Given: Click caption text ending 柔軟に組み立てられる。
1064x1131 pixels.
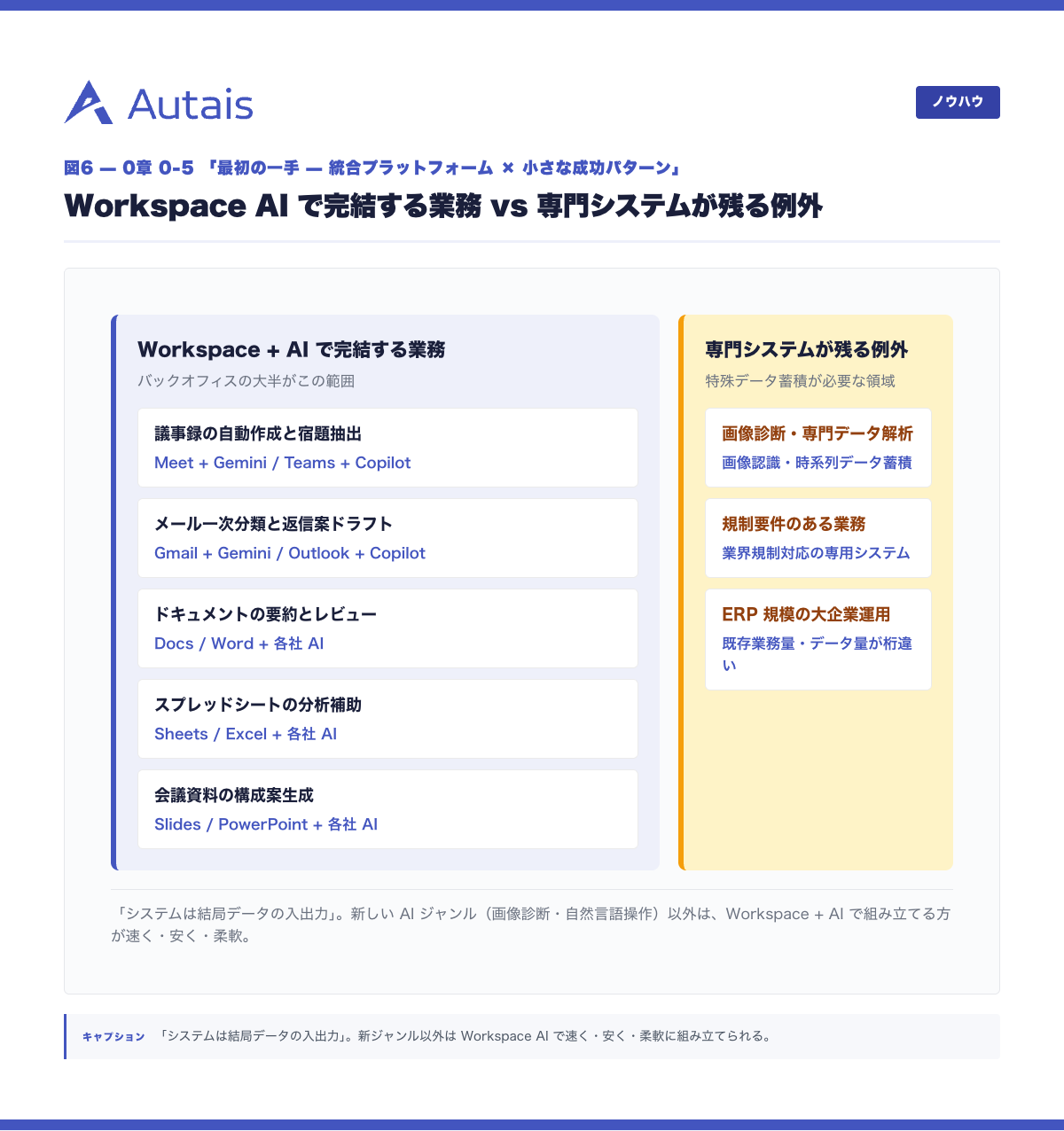Looking at the screenshot, I should pos(466,1036).
